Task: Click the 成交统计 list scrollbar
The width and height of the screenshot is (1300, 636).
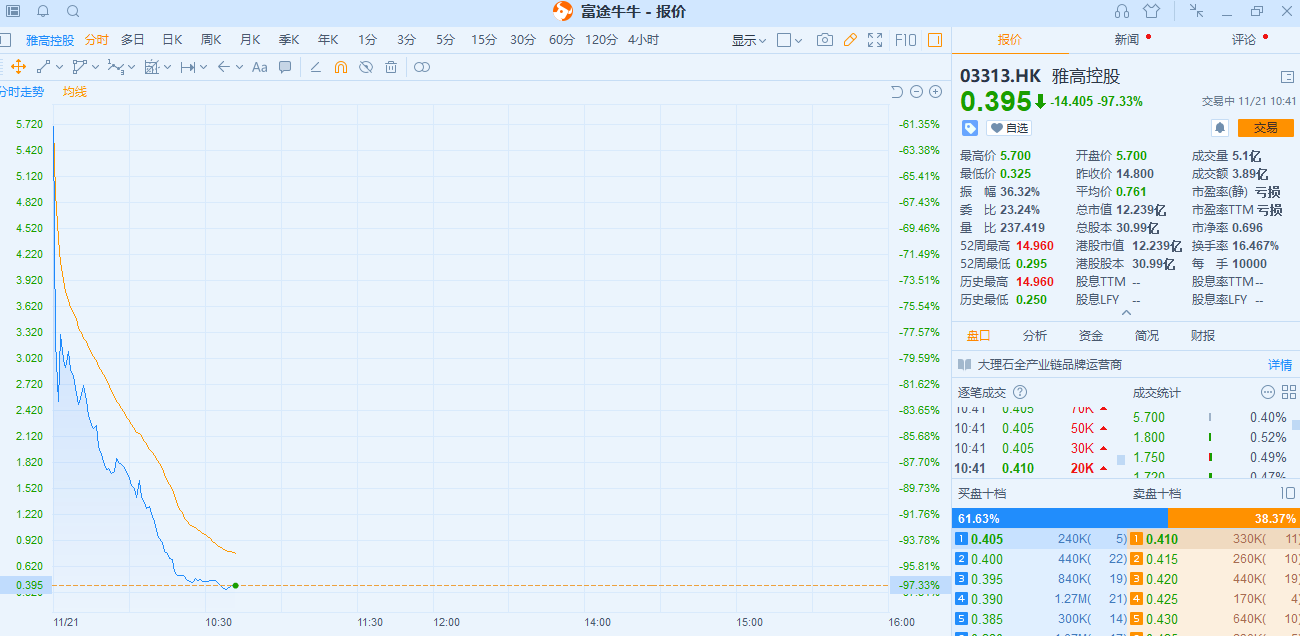Action: tap(1296, 425)
